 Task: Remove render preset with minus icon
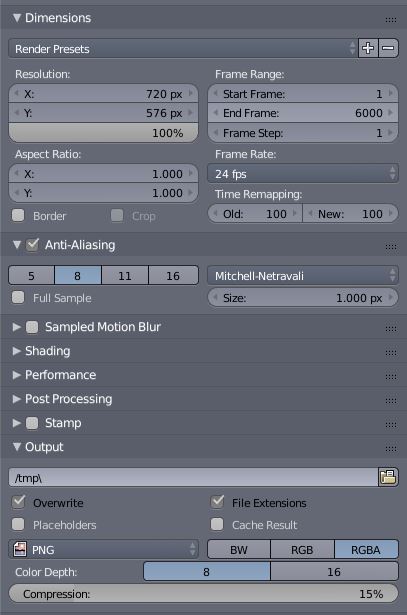388,48
